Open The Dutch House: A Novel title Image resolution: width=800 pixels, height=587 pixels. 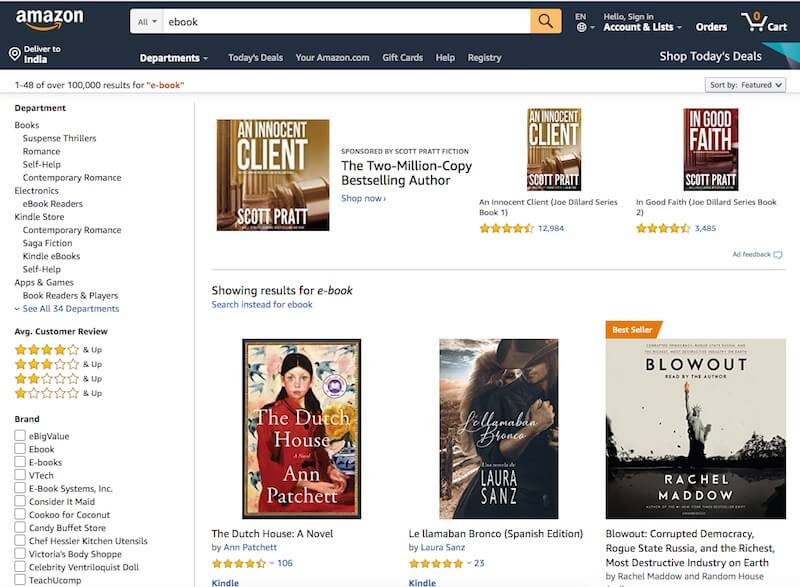[272, 533]
